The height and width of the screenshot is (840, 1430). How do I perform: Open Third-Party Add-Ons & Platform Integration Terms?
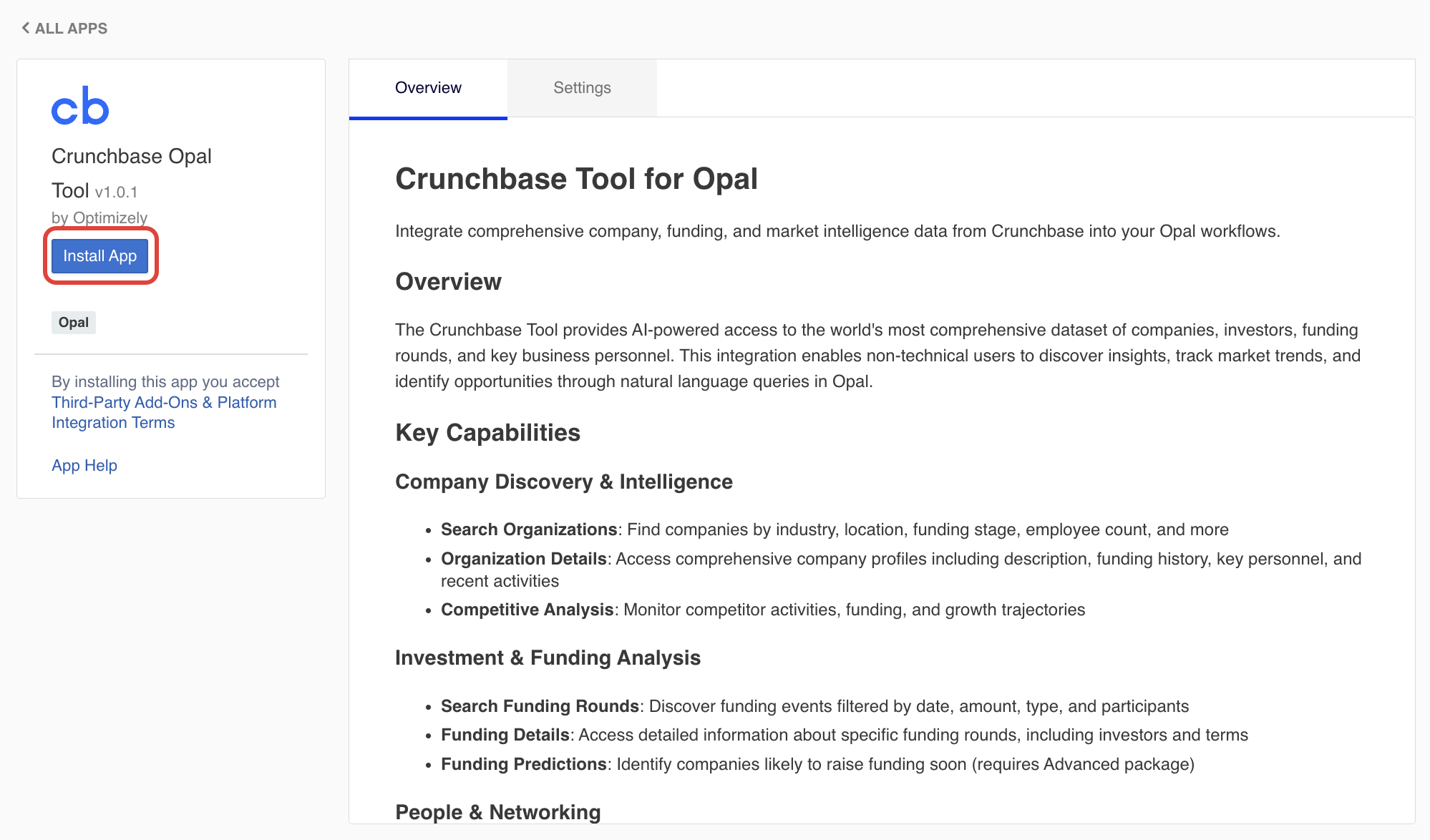pos(164,412)
